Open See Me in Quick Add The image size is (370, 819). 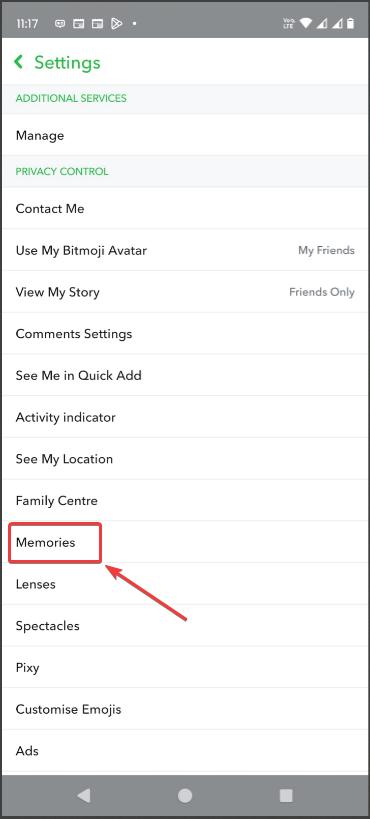pos(185,376)
